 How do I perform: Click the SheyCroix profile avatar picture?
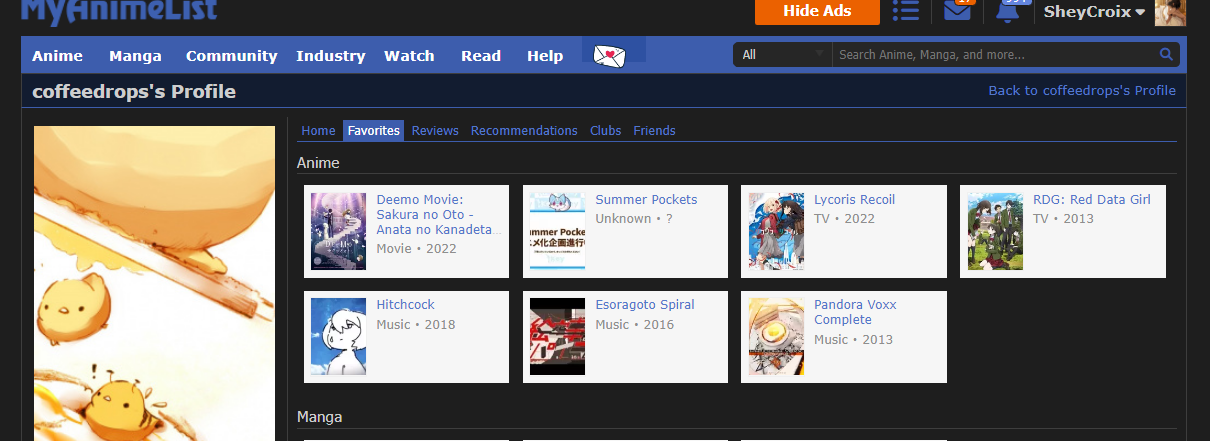(1170, 12)
